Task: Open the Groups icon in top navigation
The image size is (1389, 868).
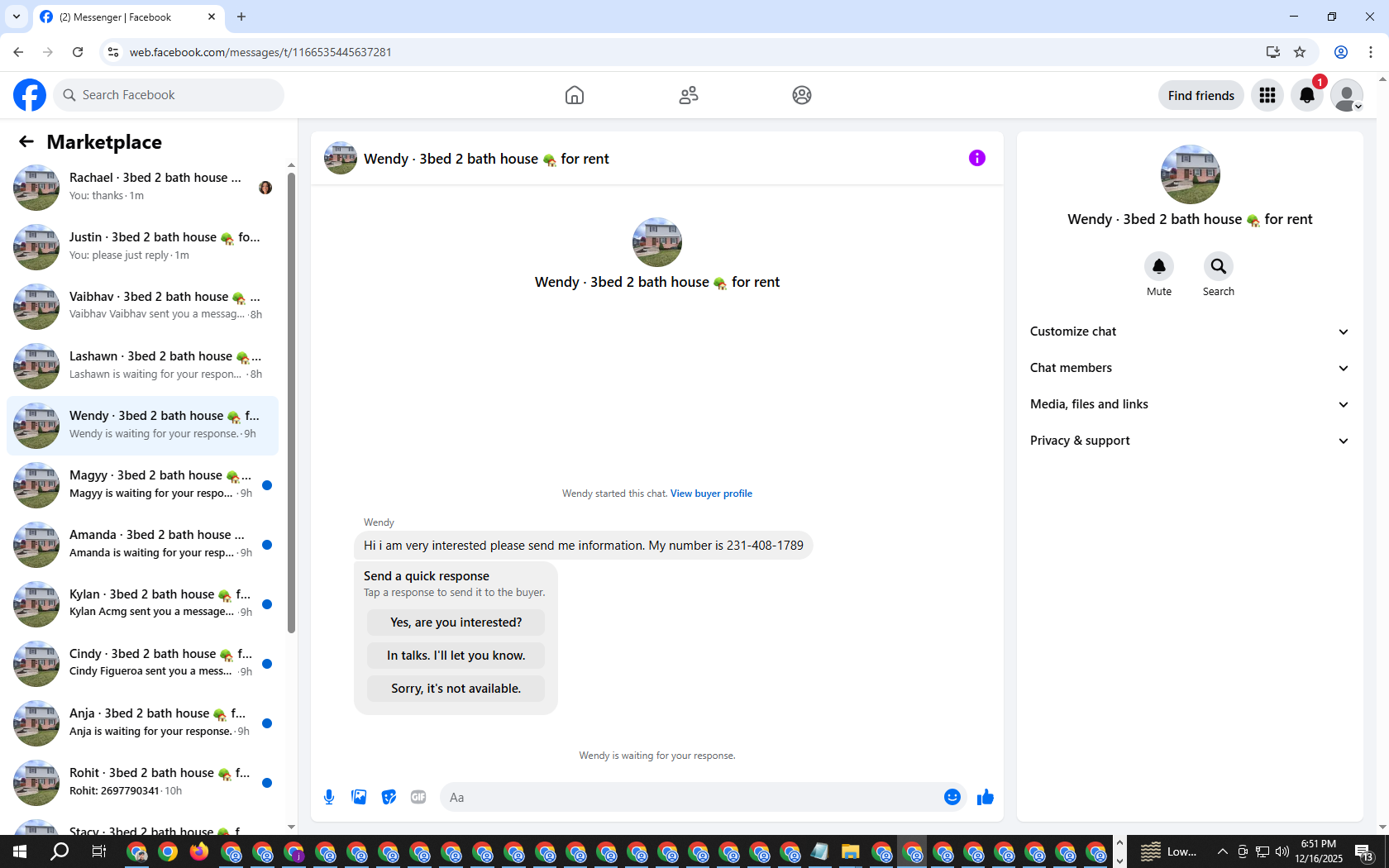Action: (x=802, y=95)
